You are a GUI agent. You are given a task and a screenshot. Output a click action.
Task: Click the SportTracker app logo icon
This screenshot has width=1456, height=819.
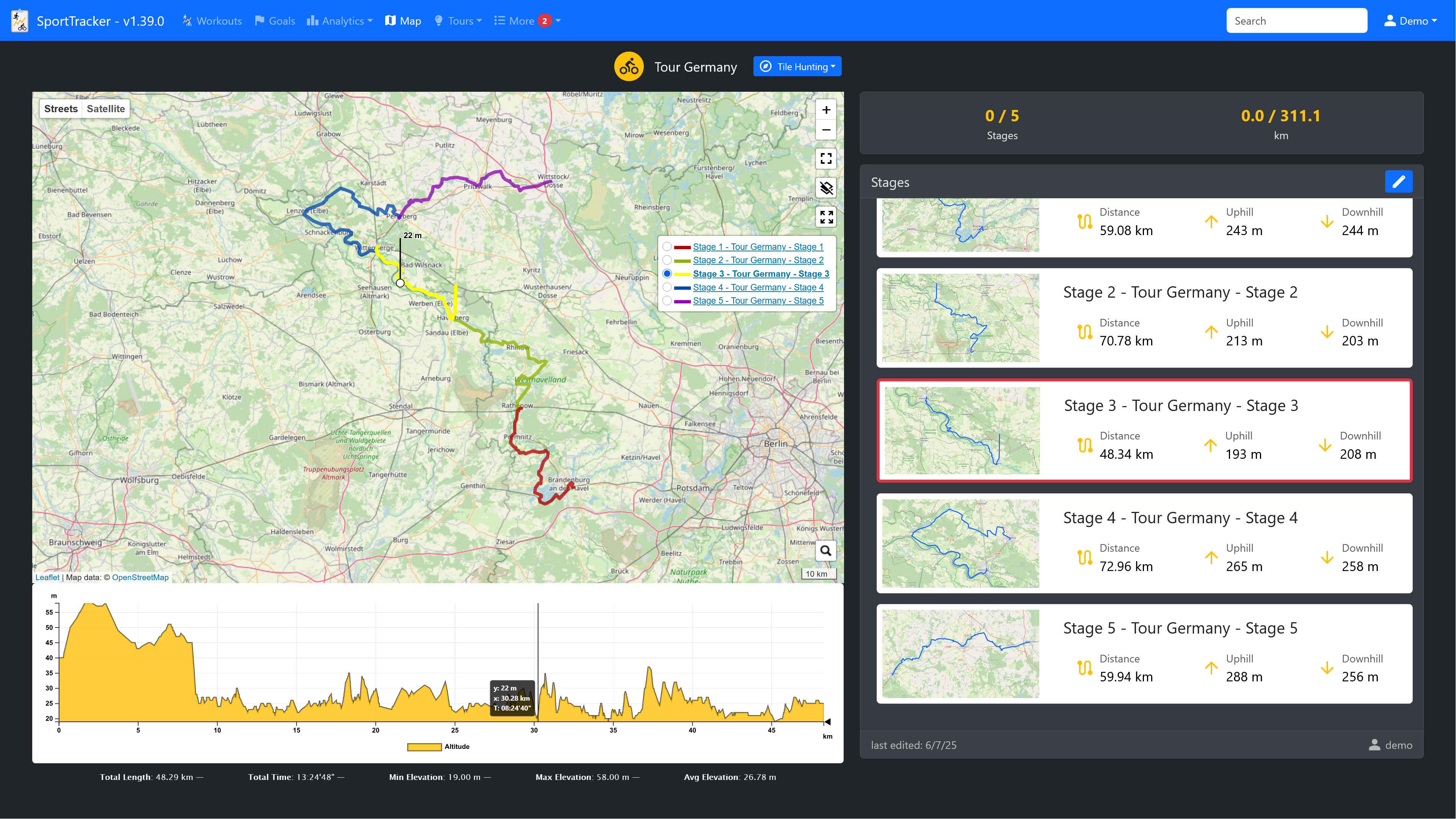20,21
